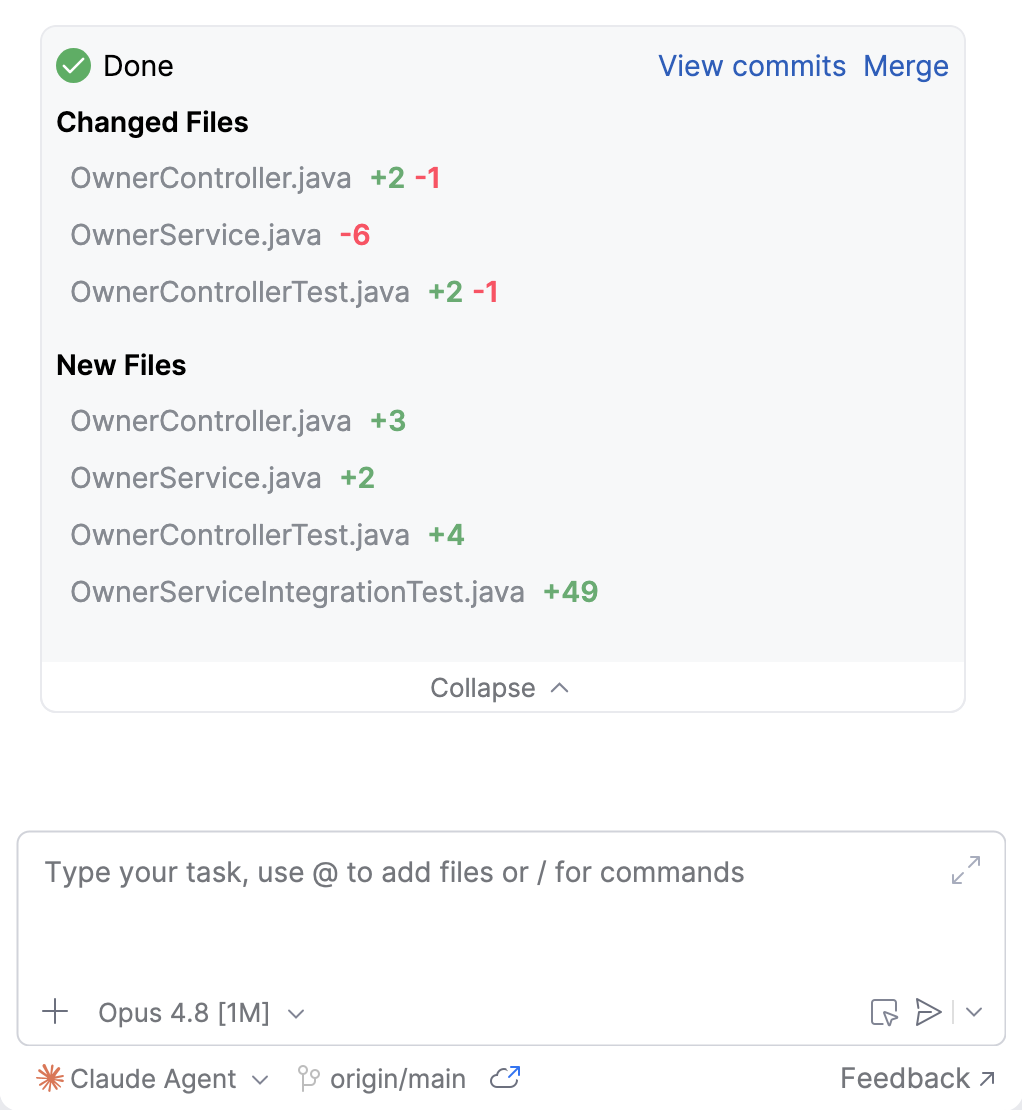Open OwnerServiceIntegrationTest.java file
Viewport: 1022px width, 1110px height.
(x=297, y=592)
